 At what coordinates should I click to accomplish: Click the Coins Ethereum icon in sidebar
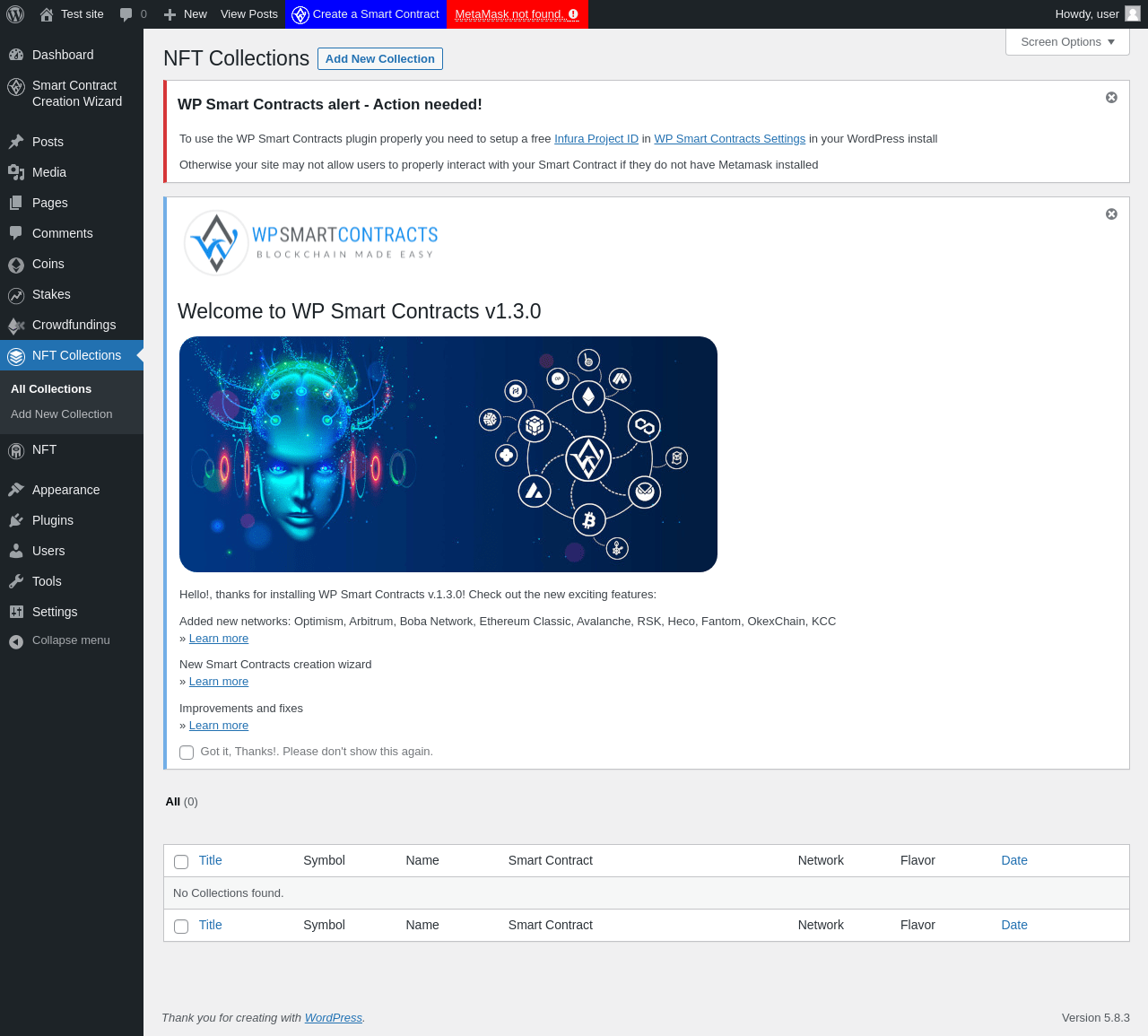(x=16, y=265)
